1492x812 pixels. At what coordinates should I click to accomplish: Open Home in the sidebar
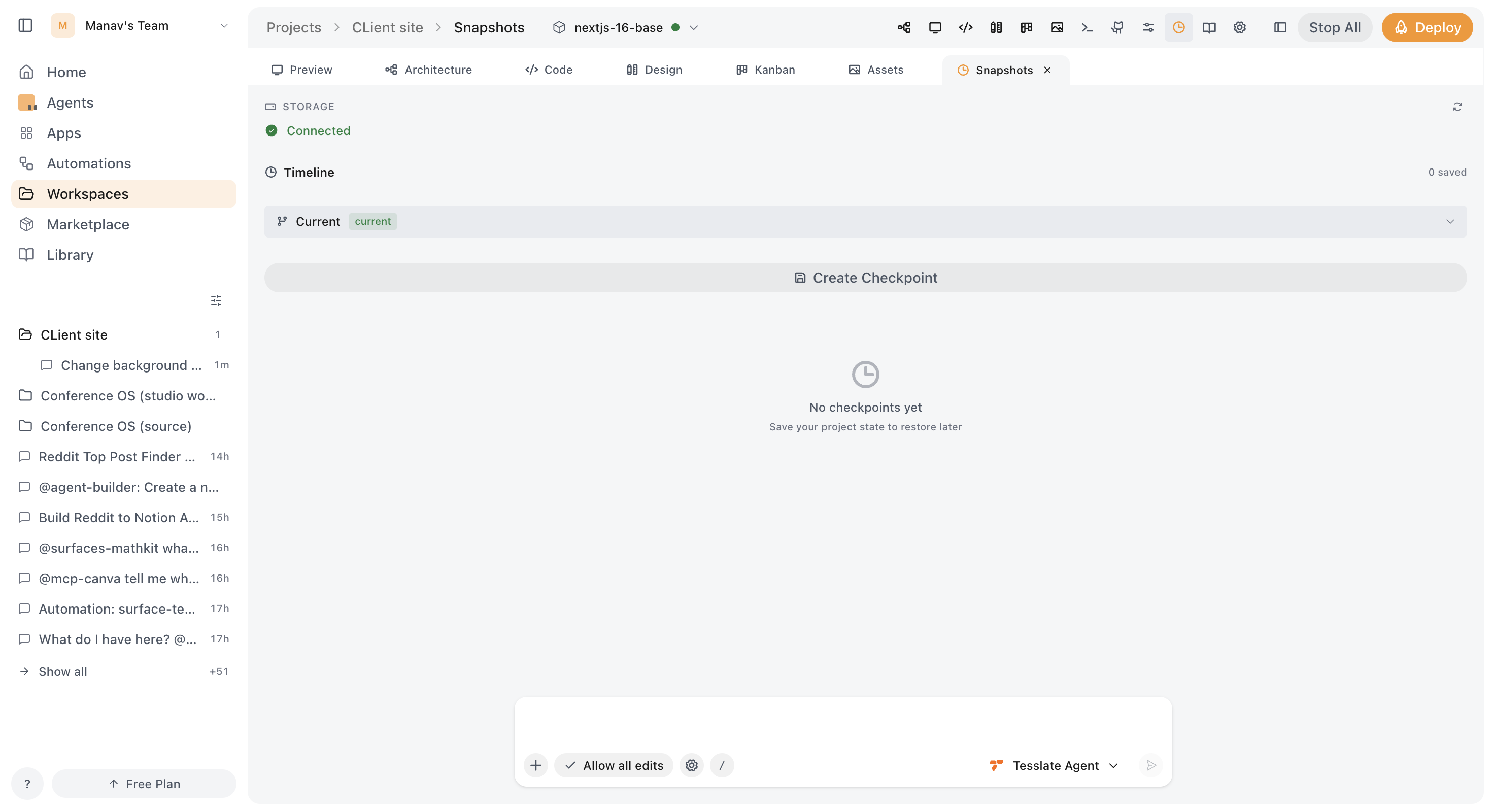pos(123,72)
